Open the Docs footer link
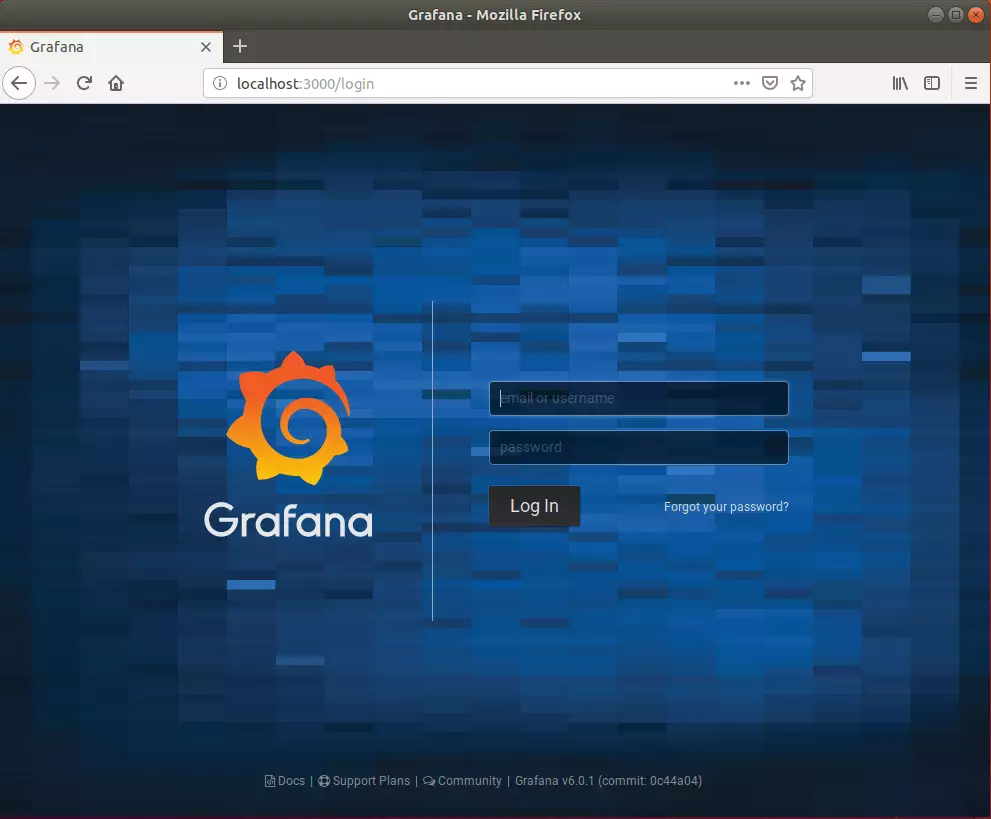This screenshot has width=991, height=819. pos(285,781)
